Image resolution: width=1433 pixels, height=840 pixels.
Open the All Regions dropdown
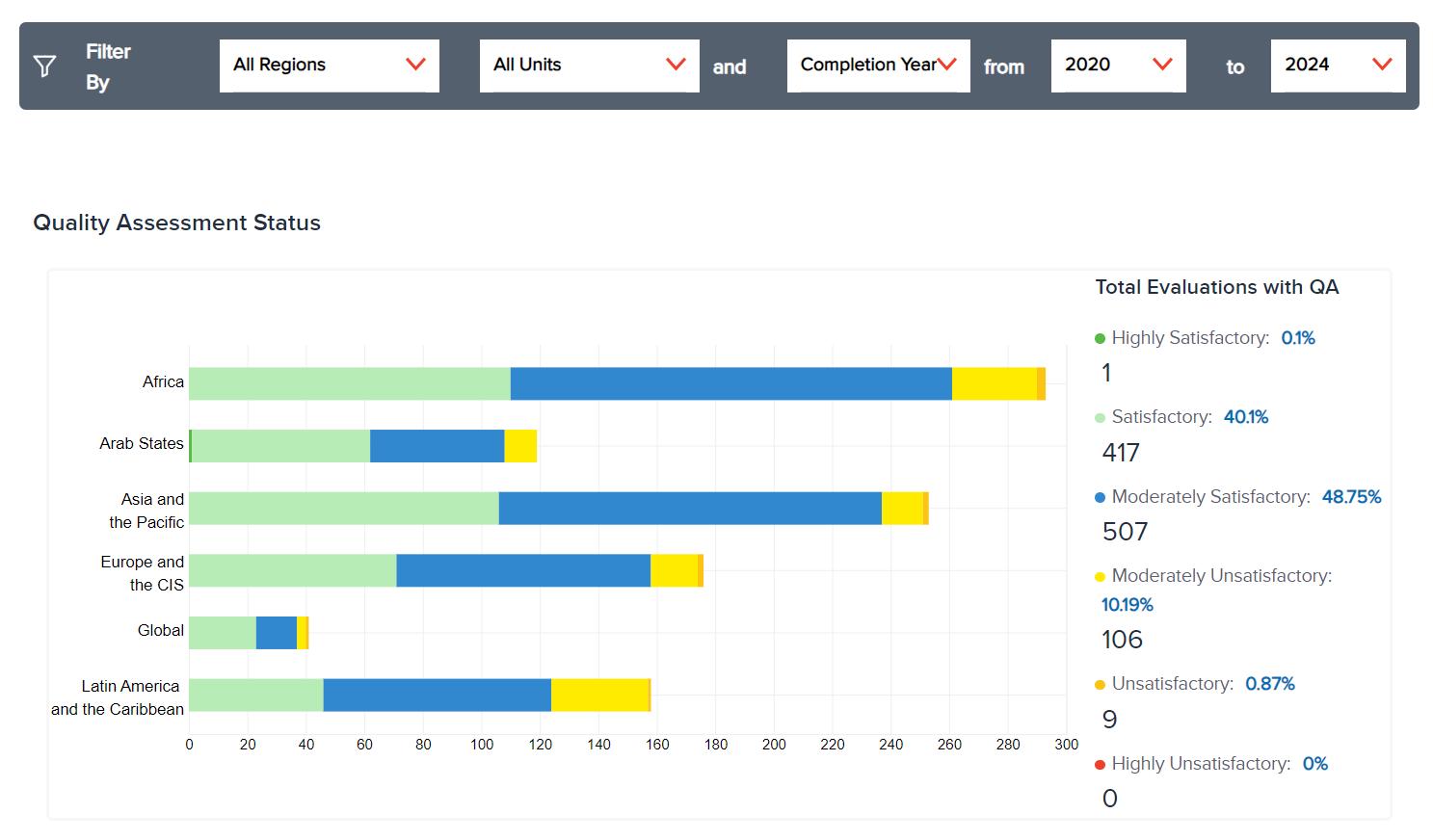tap(330, 66)
